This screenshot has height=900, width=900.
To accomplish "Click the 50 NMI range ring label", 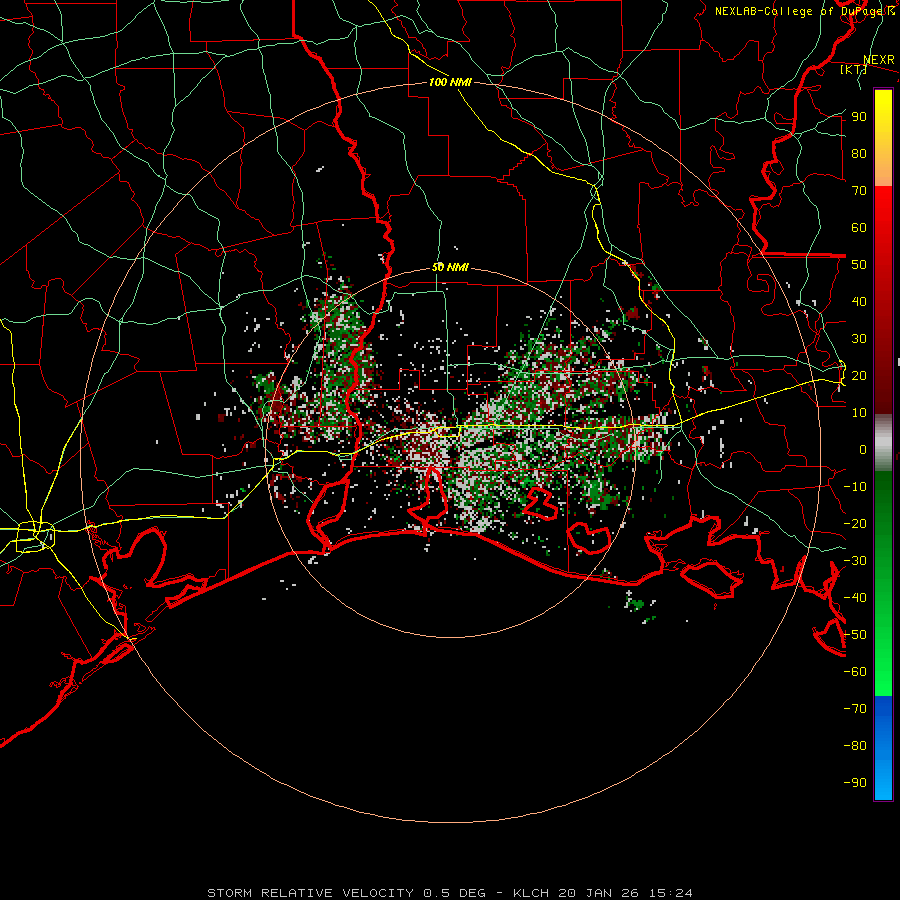I will point(450,267).
